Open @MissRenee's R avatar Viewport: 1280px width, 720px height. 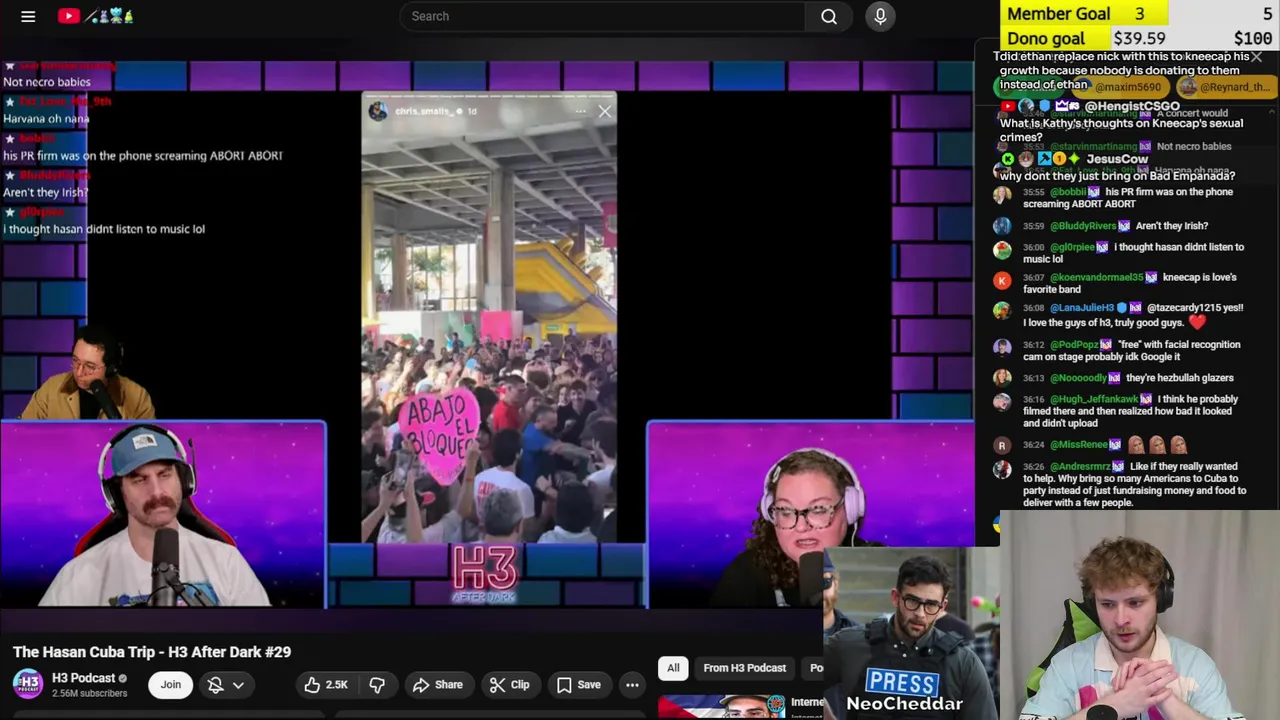pos(1001,445)
